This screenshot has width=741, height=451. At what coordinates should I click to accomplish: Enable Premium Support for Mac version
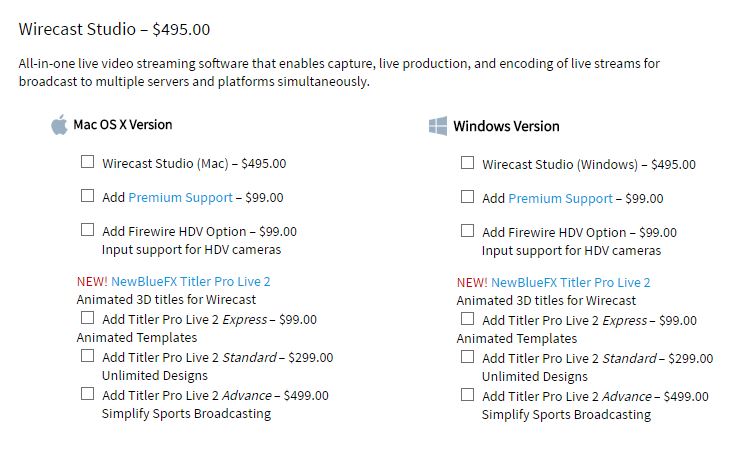tap(88, 196)
